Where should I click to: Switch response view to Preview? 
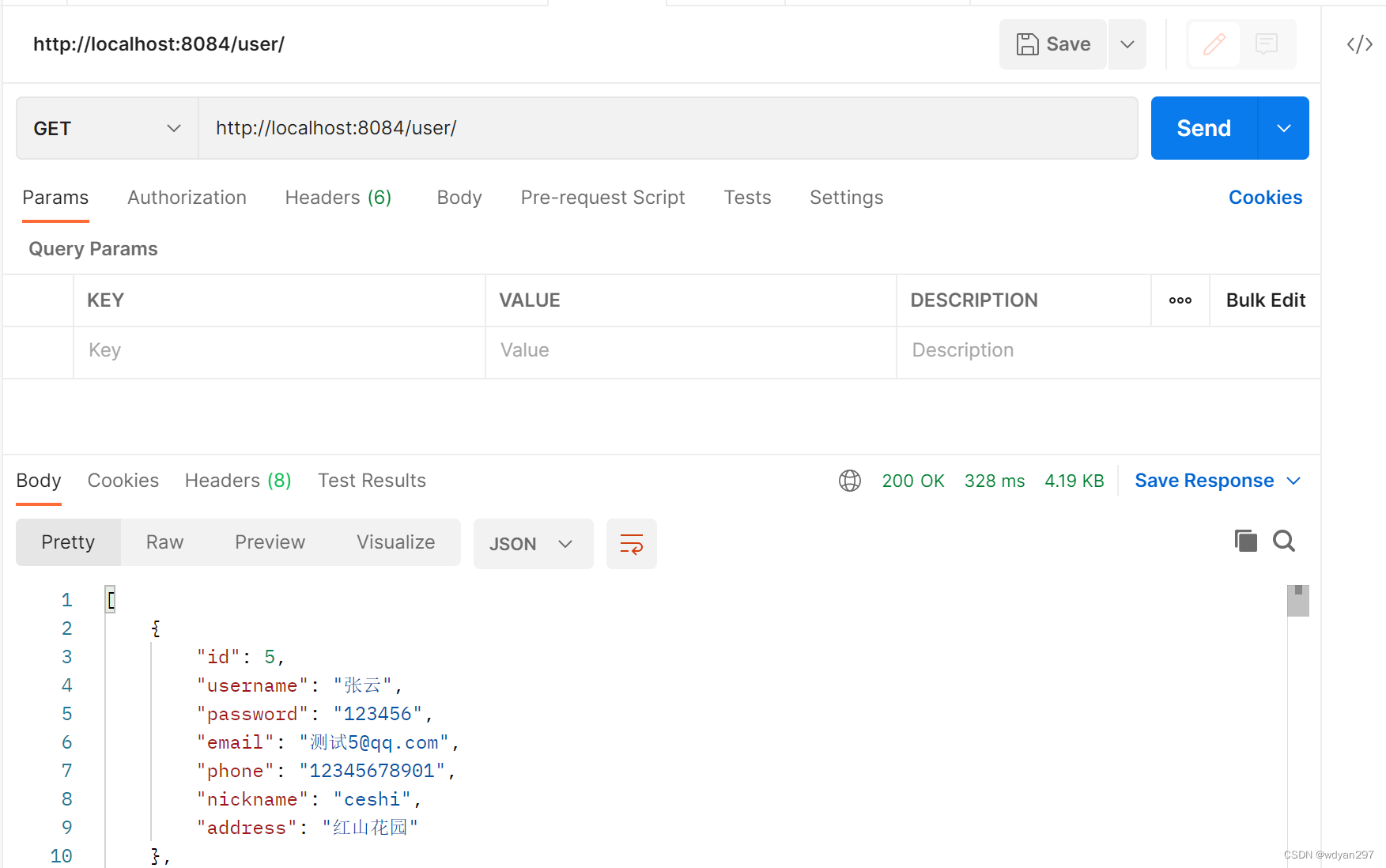270,542
